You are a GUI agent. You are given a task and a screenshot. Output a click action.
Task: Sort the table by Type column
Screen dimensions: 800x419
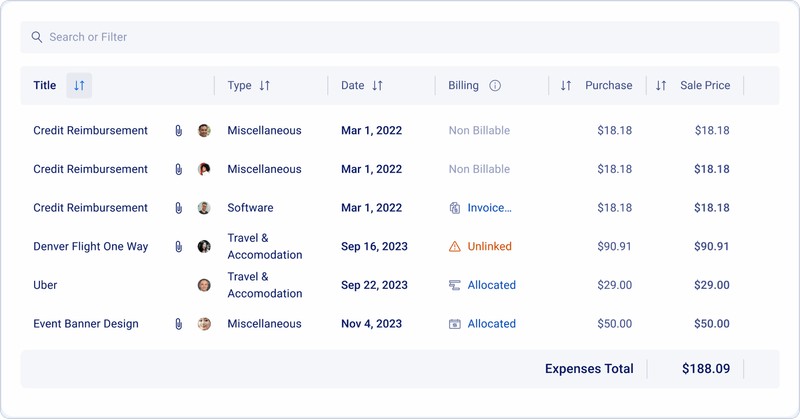tap(264, 86)
